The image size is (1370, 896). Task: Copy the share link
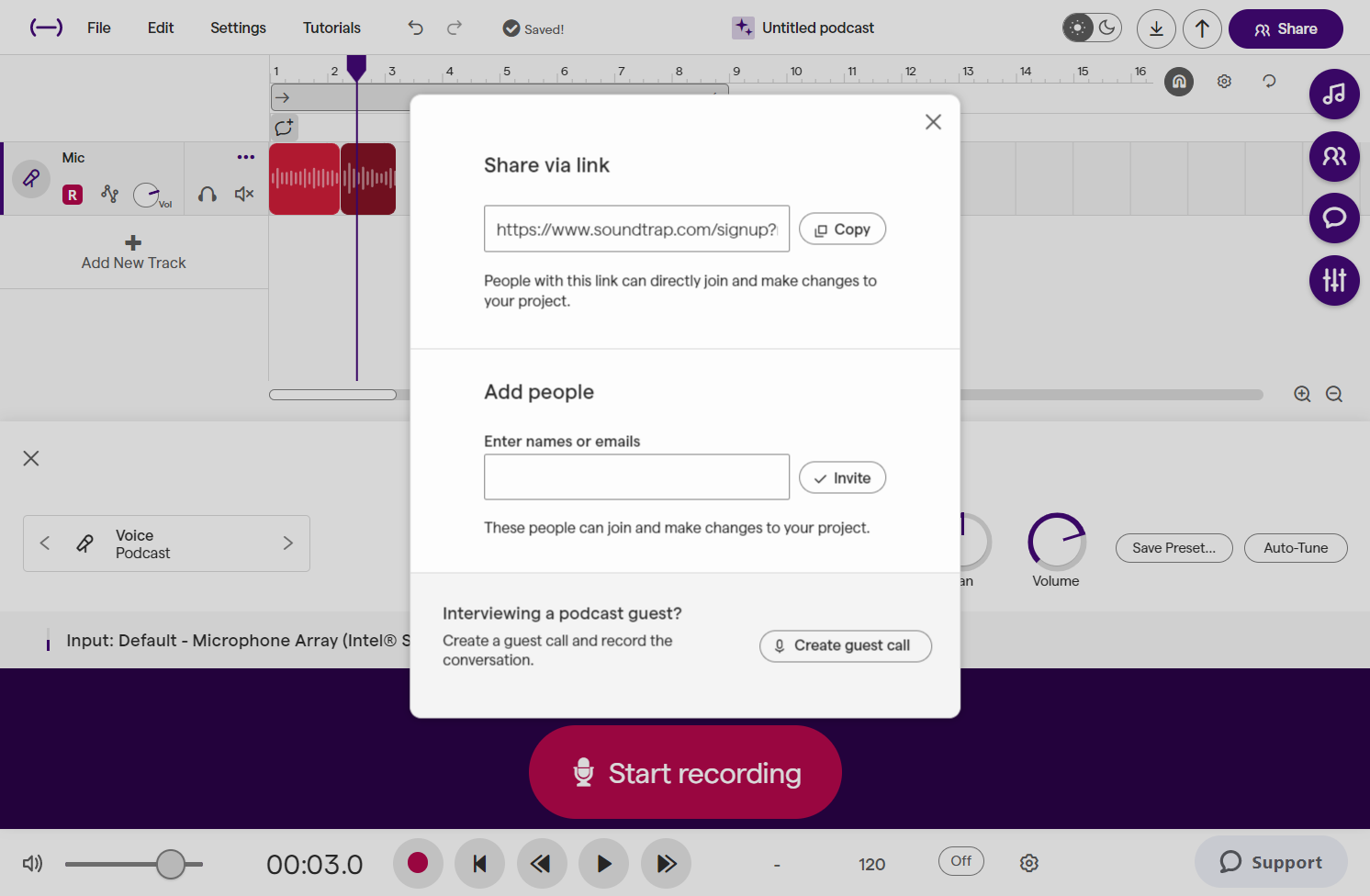[842, 229]
